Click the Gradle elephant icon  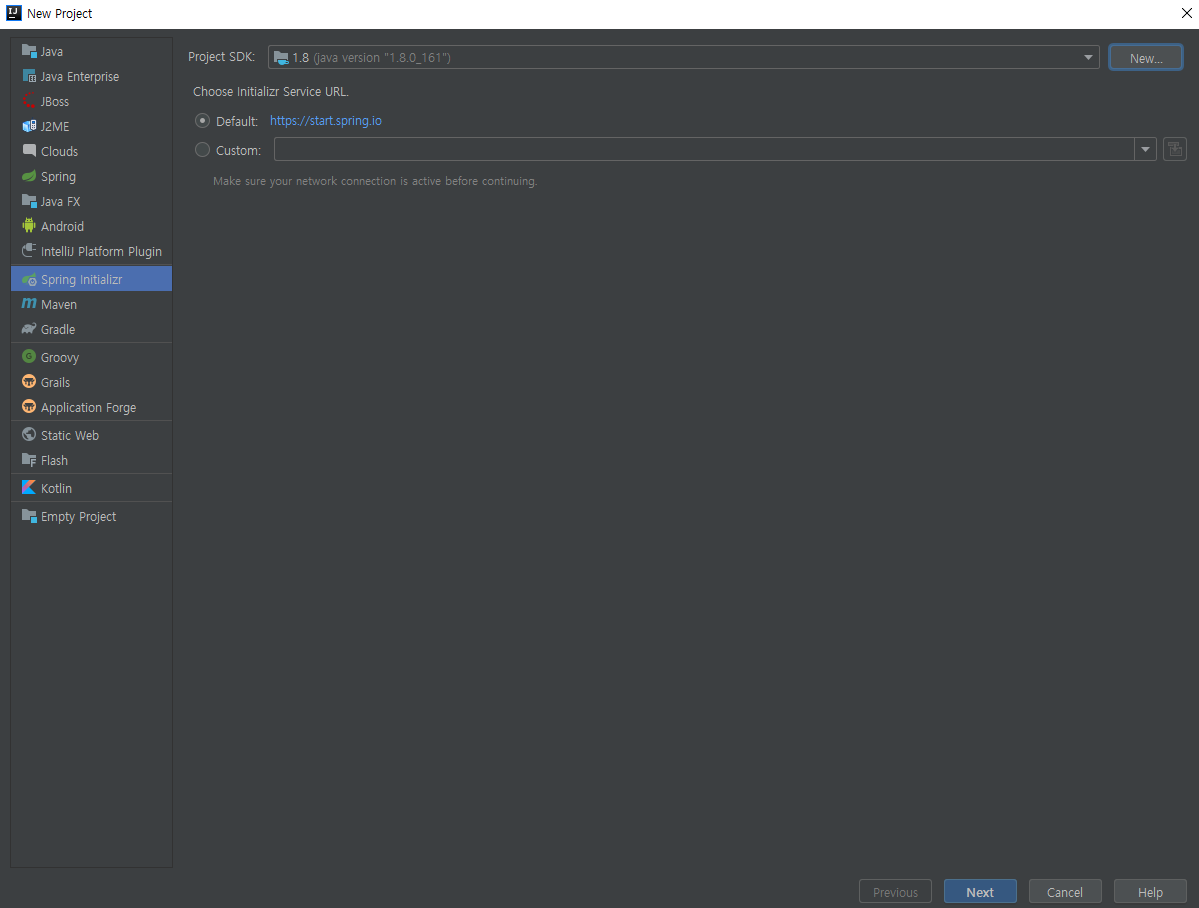click(29, 329)
